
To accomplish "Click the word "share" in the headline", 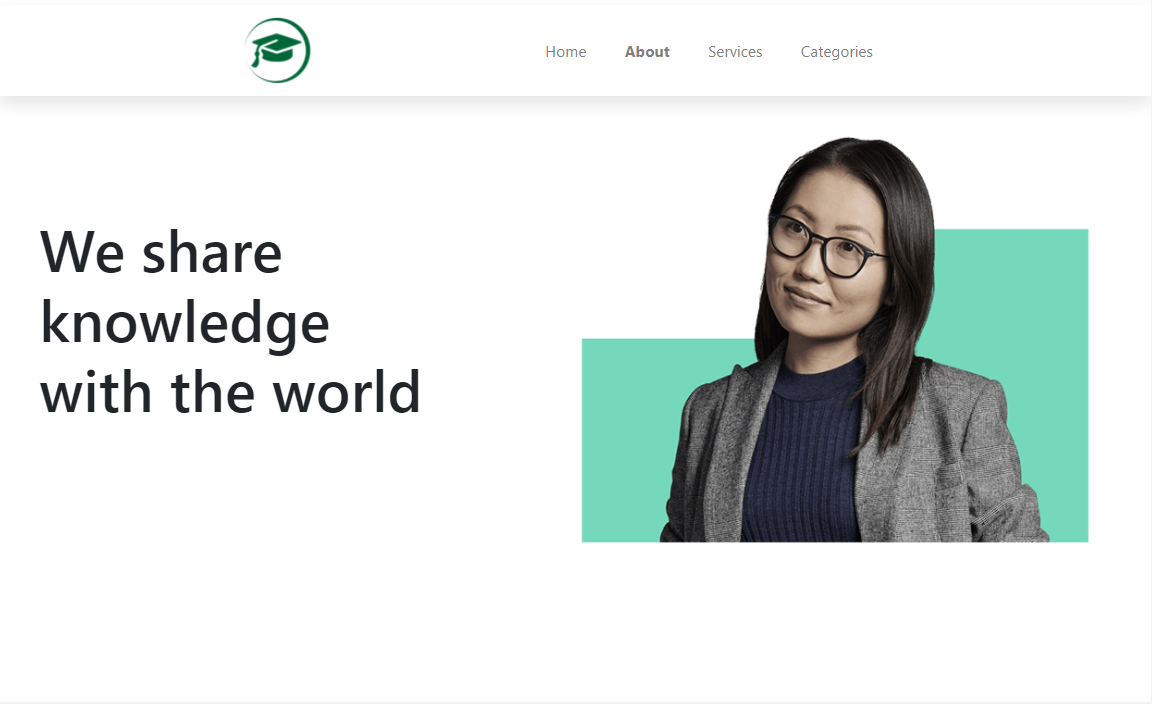I will click(x=212, y=252).
